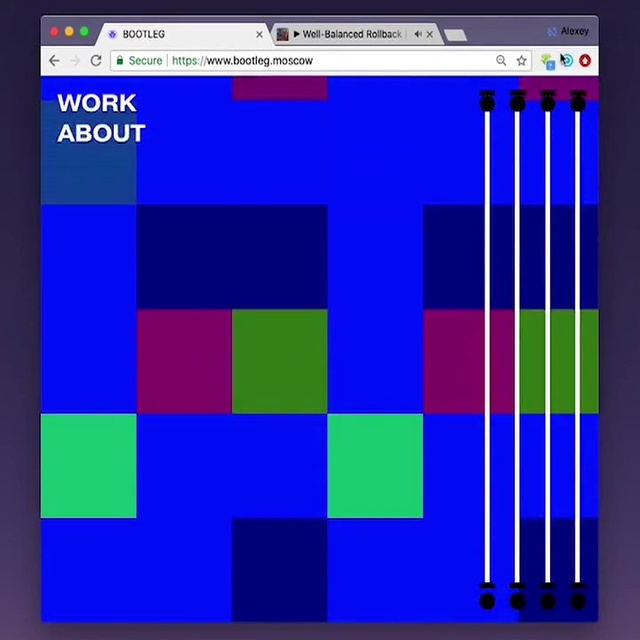Click the Forward navigation arrow
640x640 pixels.
pyautogui.click(x=75, y=61)
